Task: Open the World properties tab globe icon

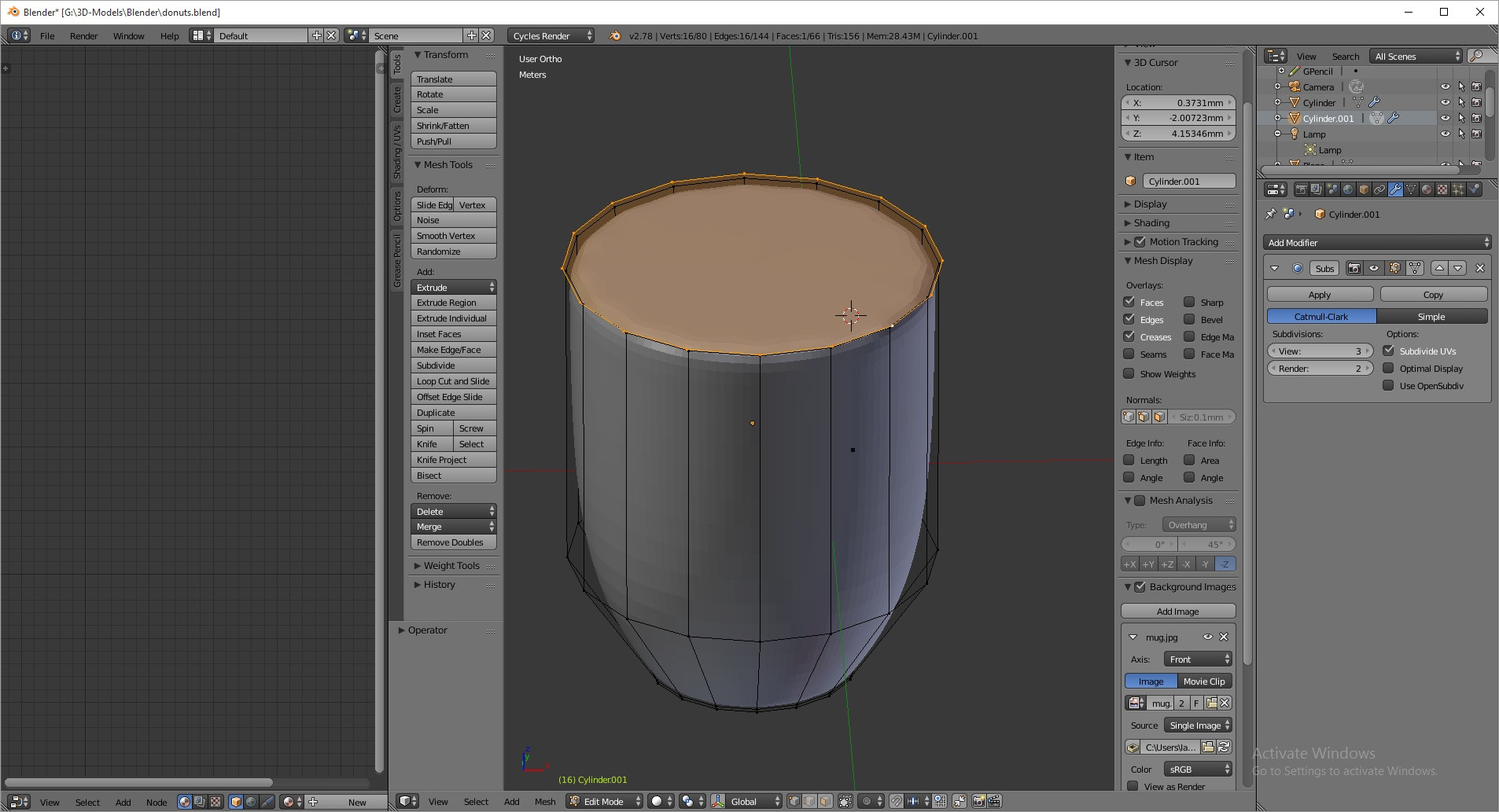Action: pyautogui.click(x=1348, y=189)
